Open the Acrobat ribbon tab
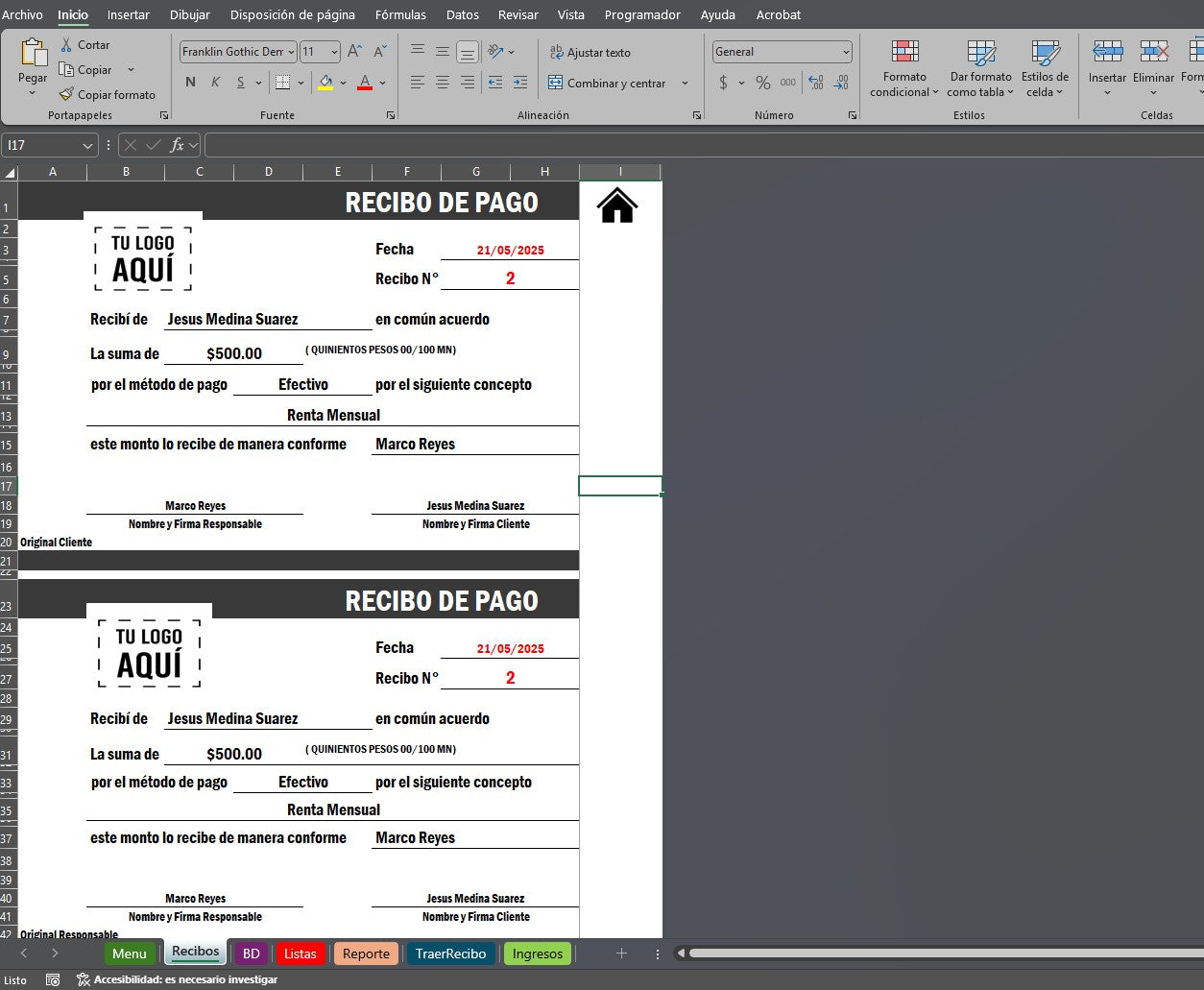Image resolution: width=1204 pixels, height=990 pixels. pyautogui.click(x=779, y=14)
